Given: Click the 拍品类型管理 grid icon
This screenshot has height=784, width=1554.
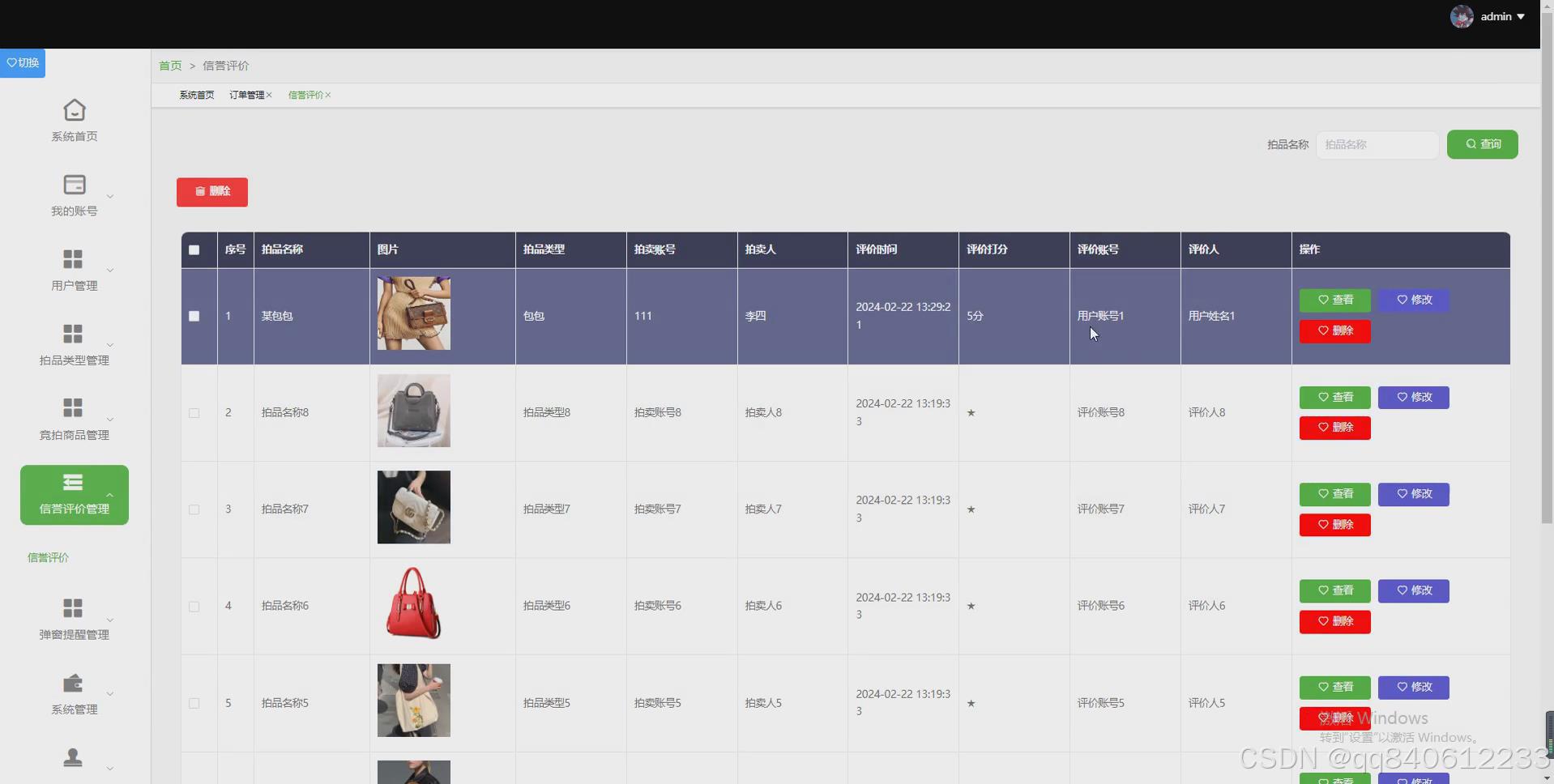Looking at the screenshot, I should click(73, 334).
